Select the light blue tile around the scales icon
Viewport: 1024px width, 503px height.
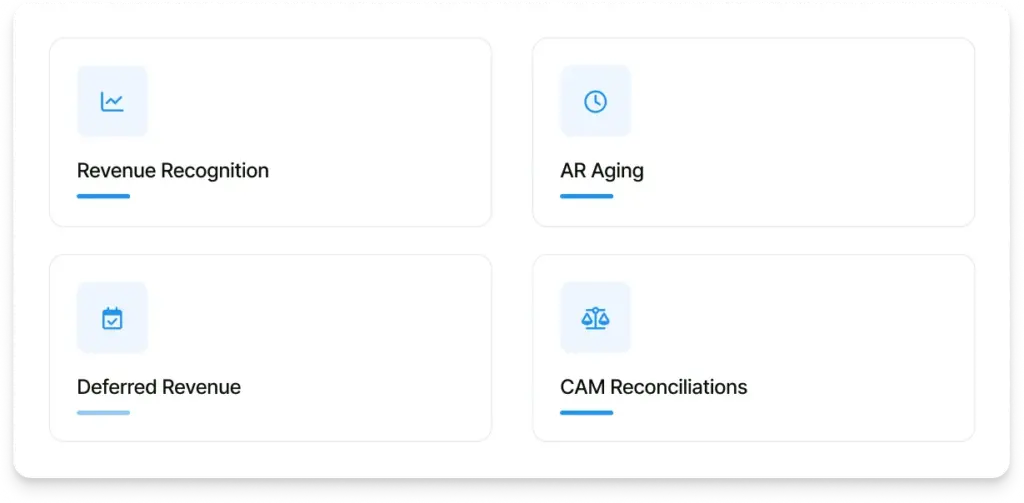(x=596, y=317)
